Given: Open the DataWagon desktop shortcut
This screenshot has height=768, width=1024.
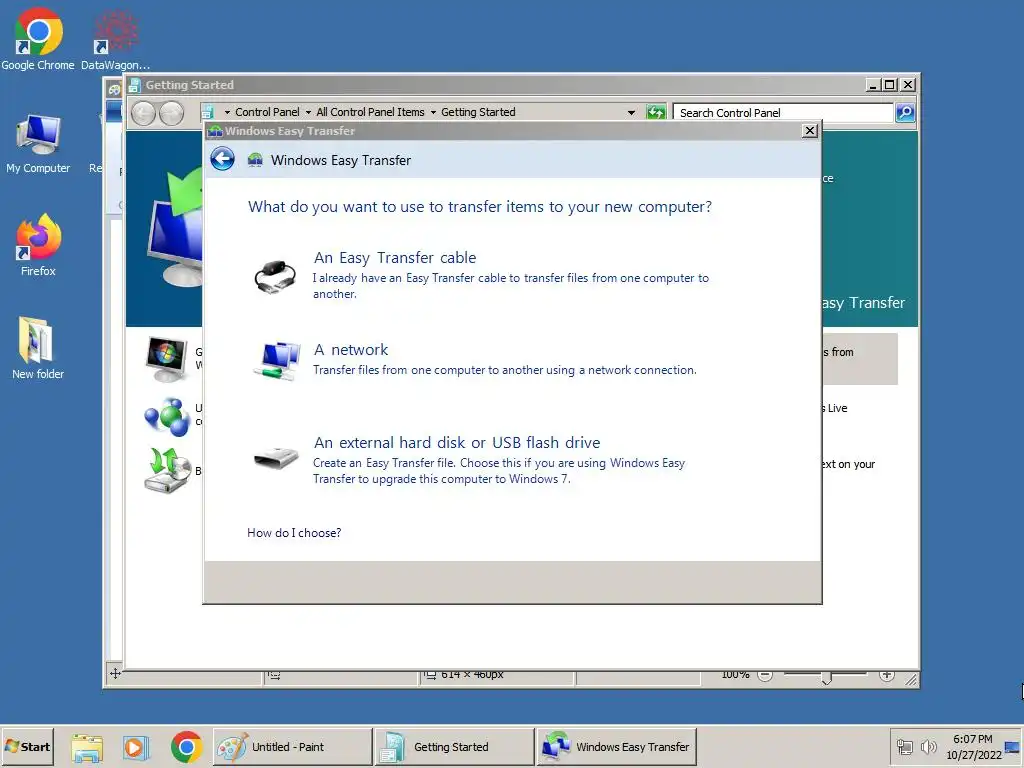Looking at the screenshot, I should pyautogui.click(x=116, y=39).
